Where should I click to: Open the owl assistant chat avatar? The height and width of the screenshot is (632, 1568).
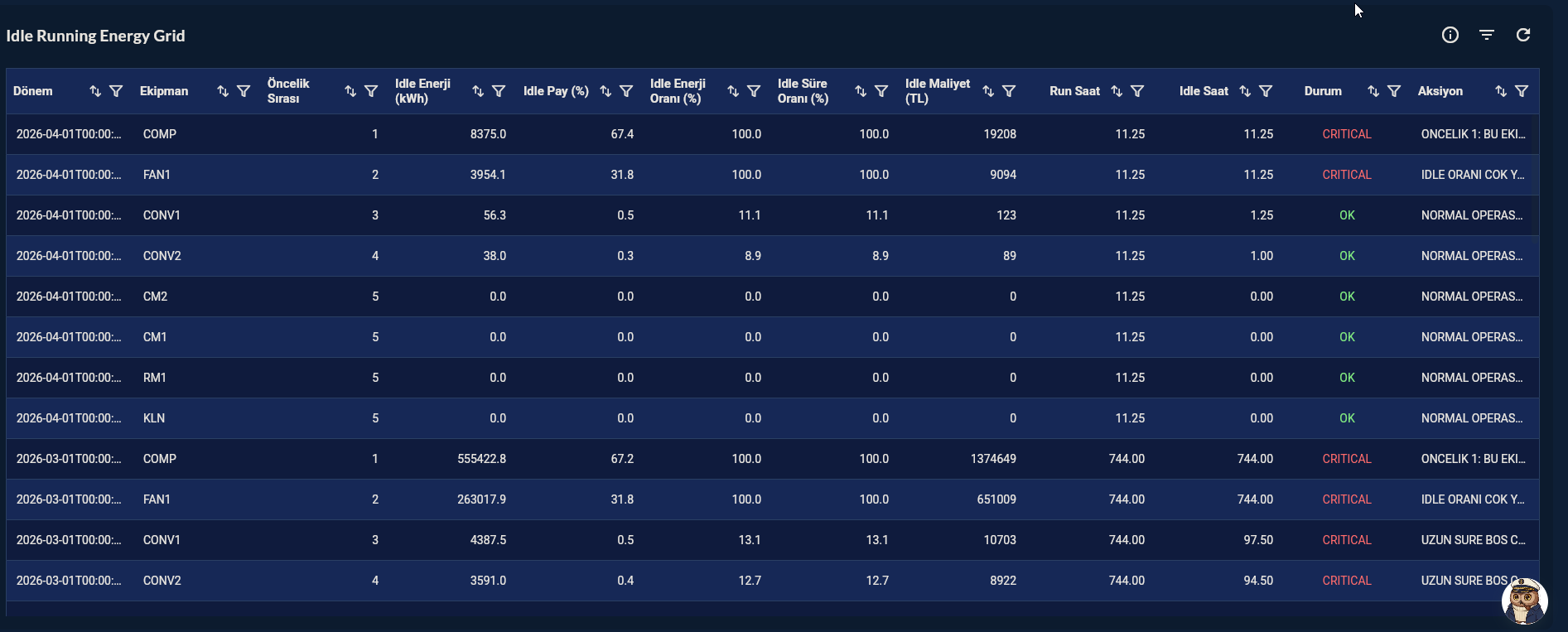click(x=1525, y=601)
